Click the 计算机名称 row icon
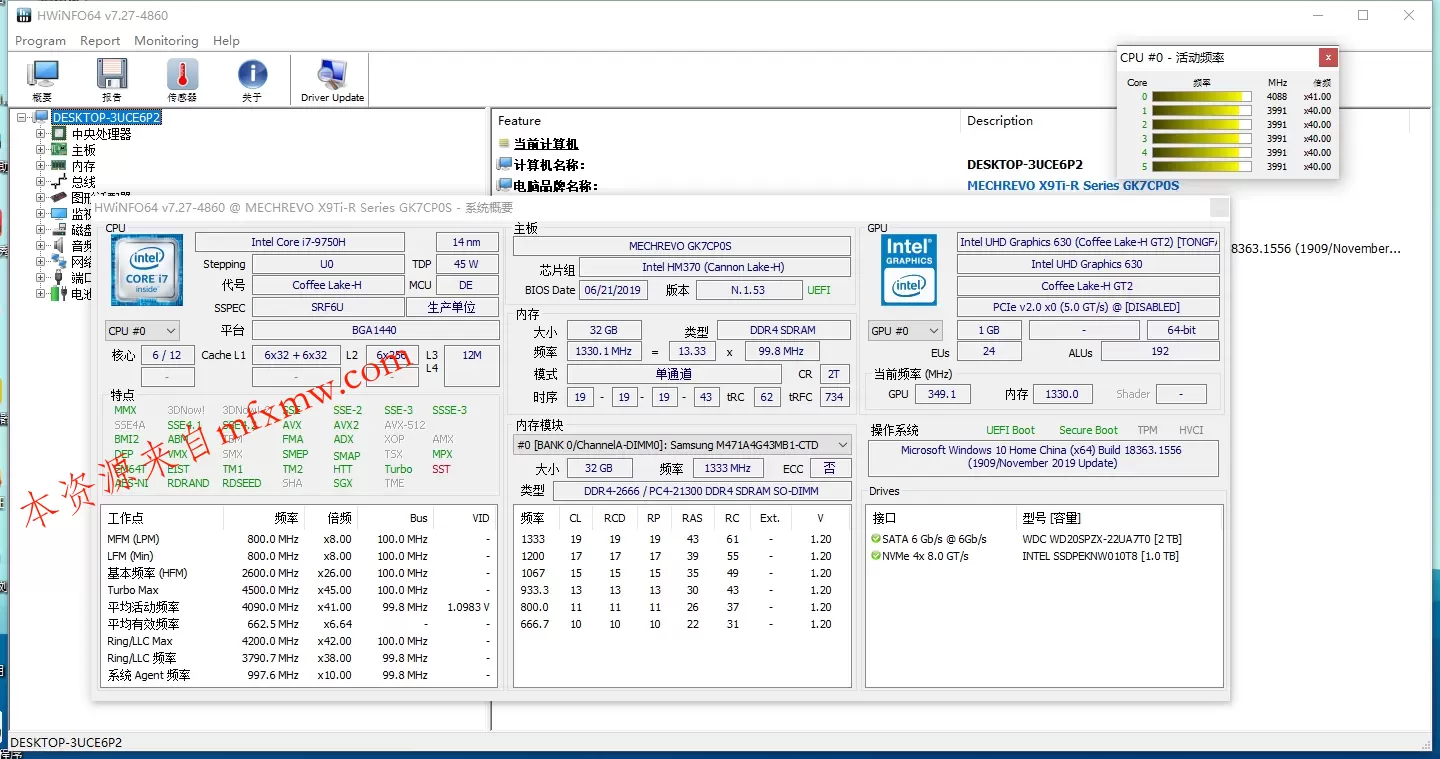 pos(505,165)
